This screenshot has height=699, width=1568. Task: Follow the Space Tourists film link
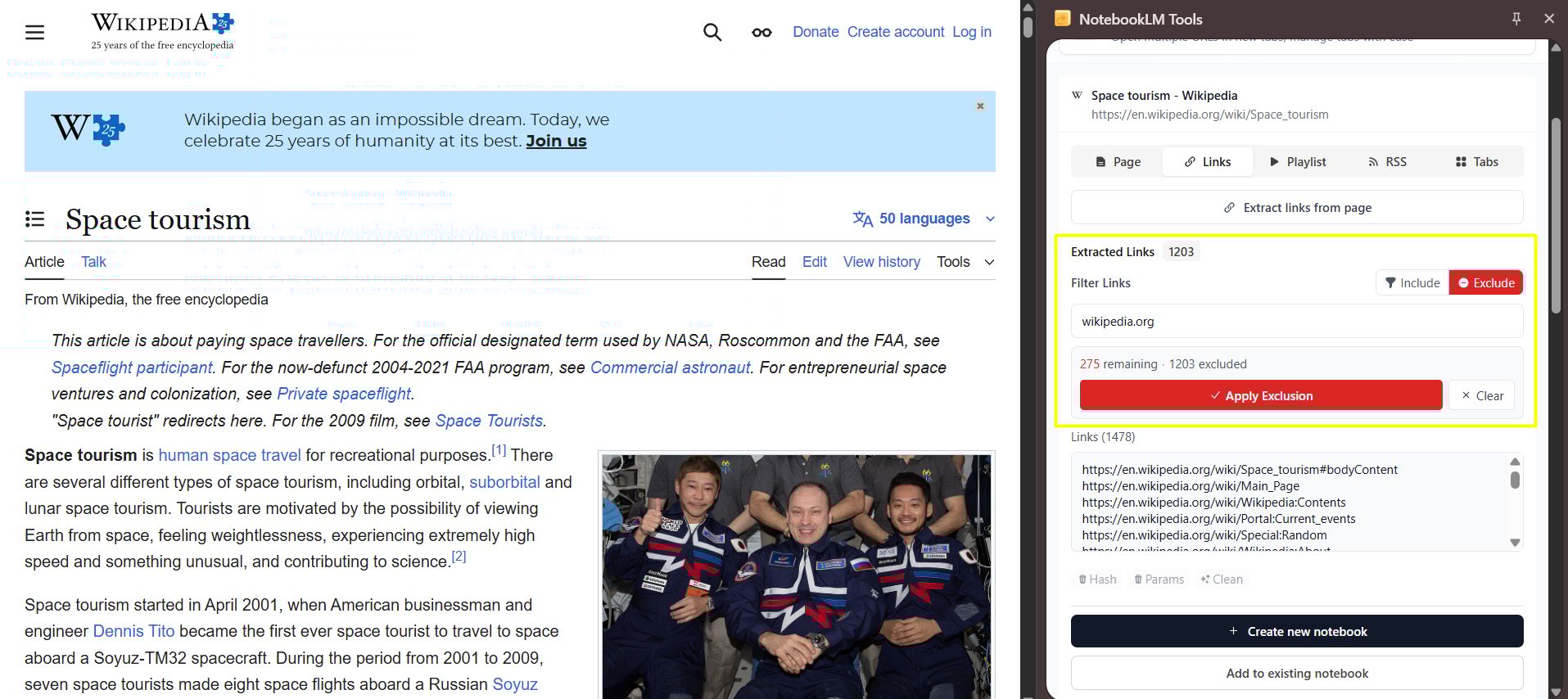click(489, 421)
